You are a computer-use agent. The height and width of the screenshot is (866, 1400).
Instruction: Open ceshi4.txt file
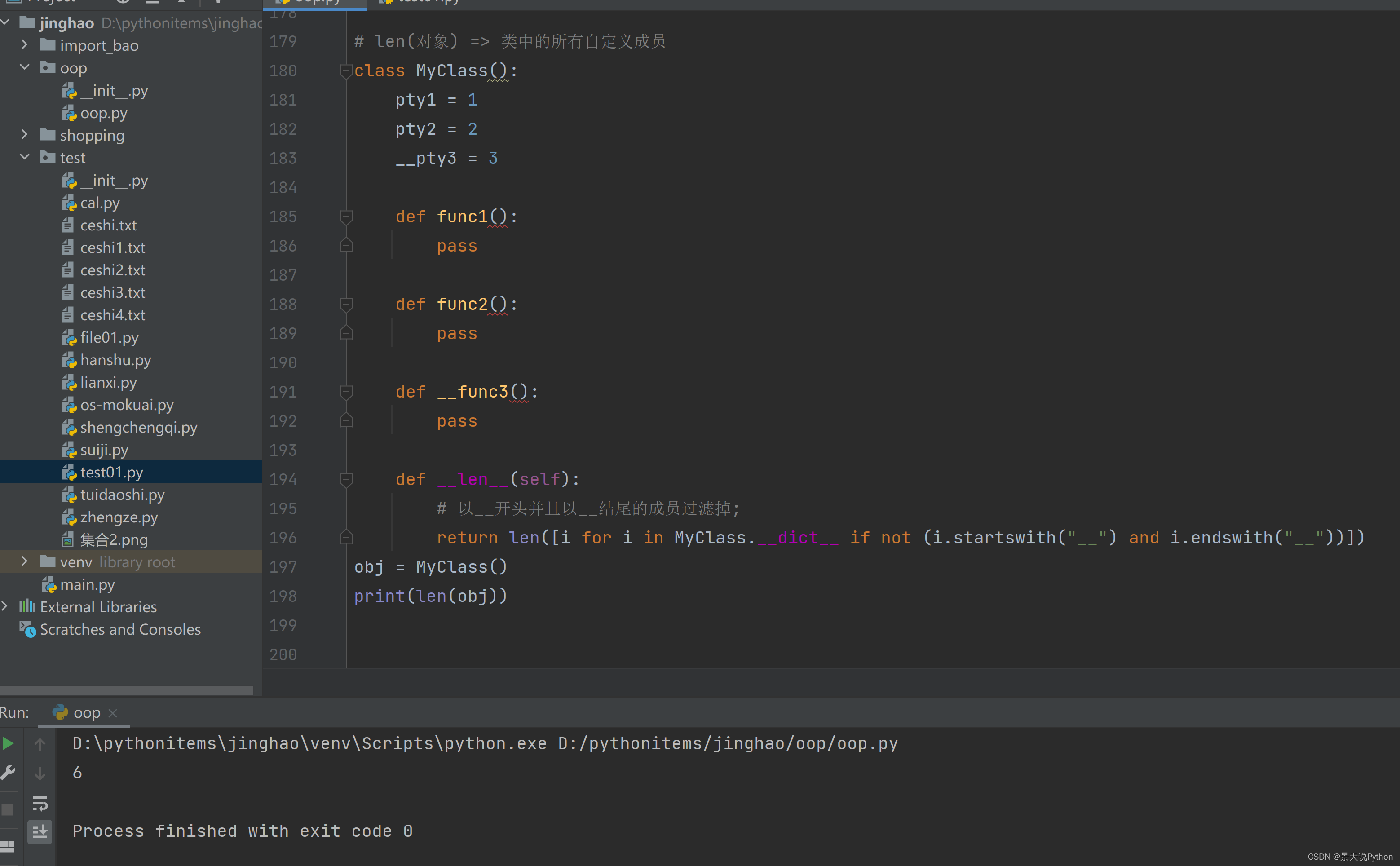(x=113, y=315)
